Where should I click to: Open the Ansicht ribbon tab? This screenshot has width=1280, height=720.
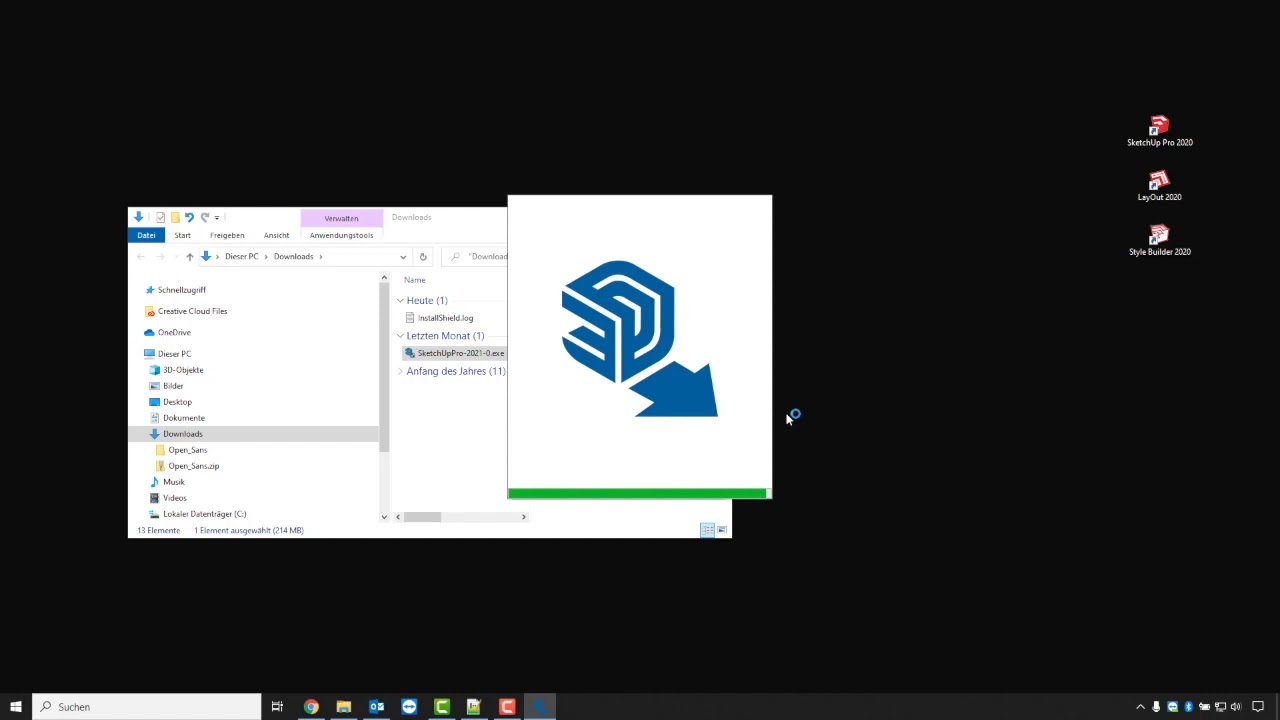click(276, 235)
